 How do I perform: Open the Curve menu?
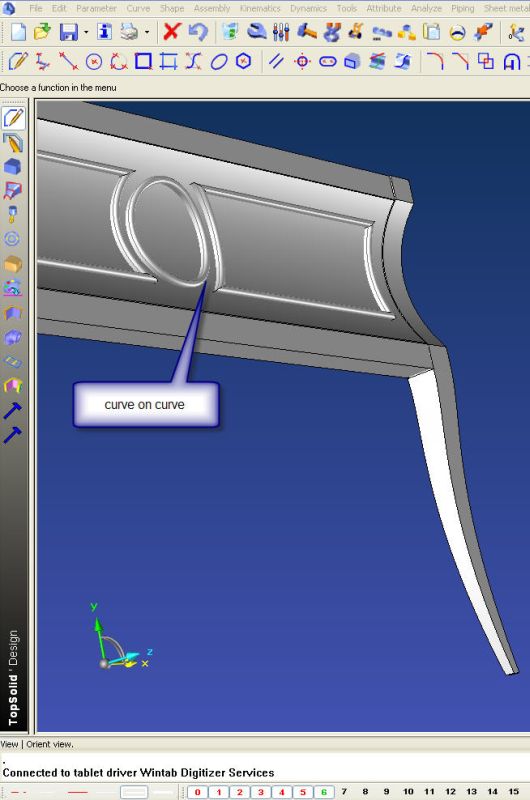click(138, 8)
